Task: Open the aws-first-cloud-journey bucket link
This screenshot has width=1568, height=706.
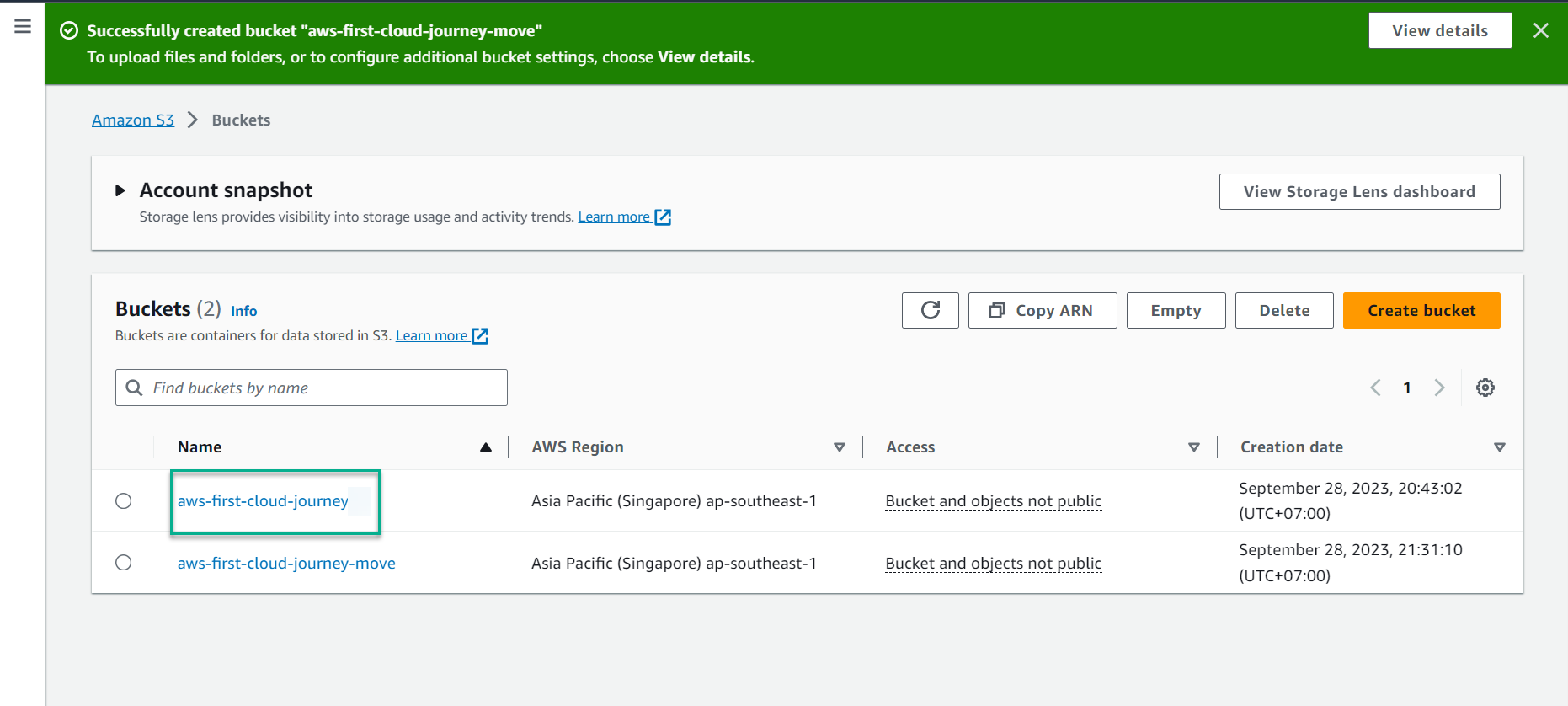Action: 263,501
